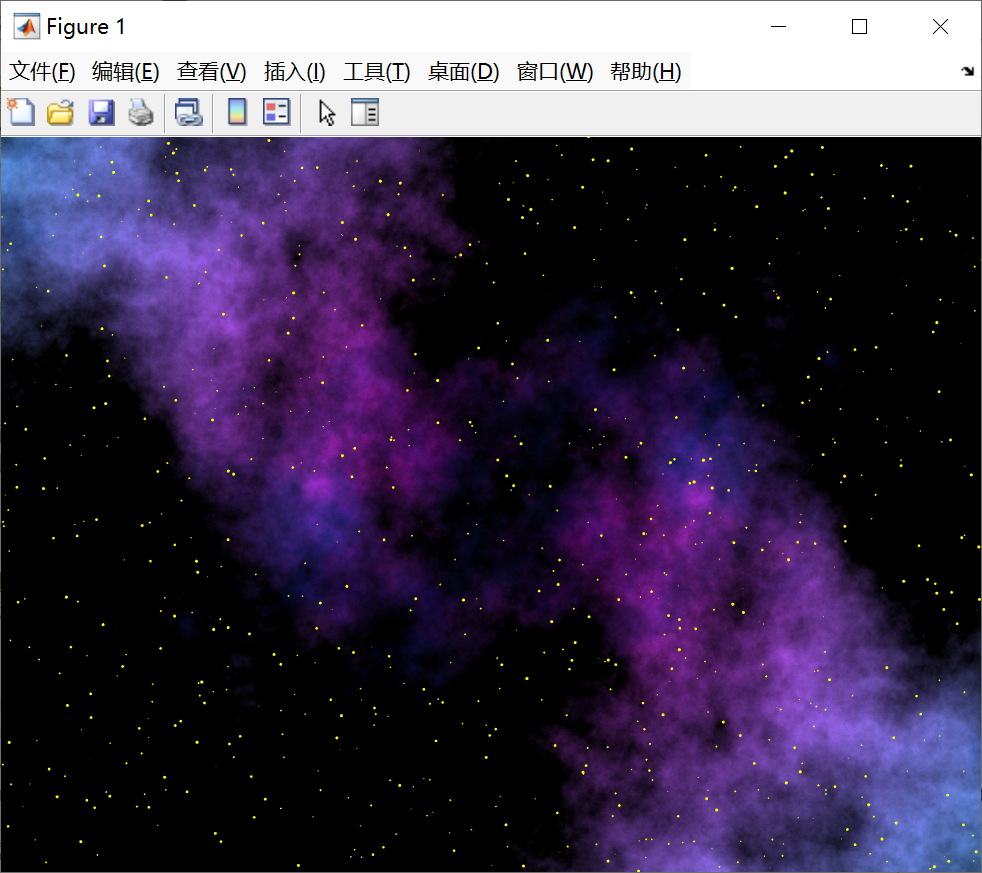This screenshot has height=873, width=982.
Task: Open the 帮助(H) menu
Action: pos(645,72)
